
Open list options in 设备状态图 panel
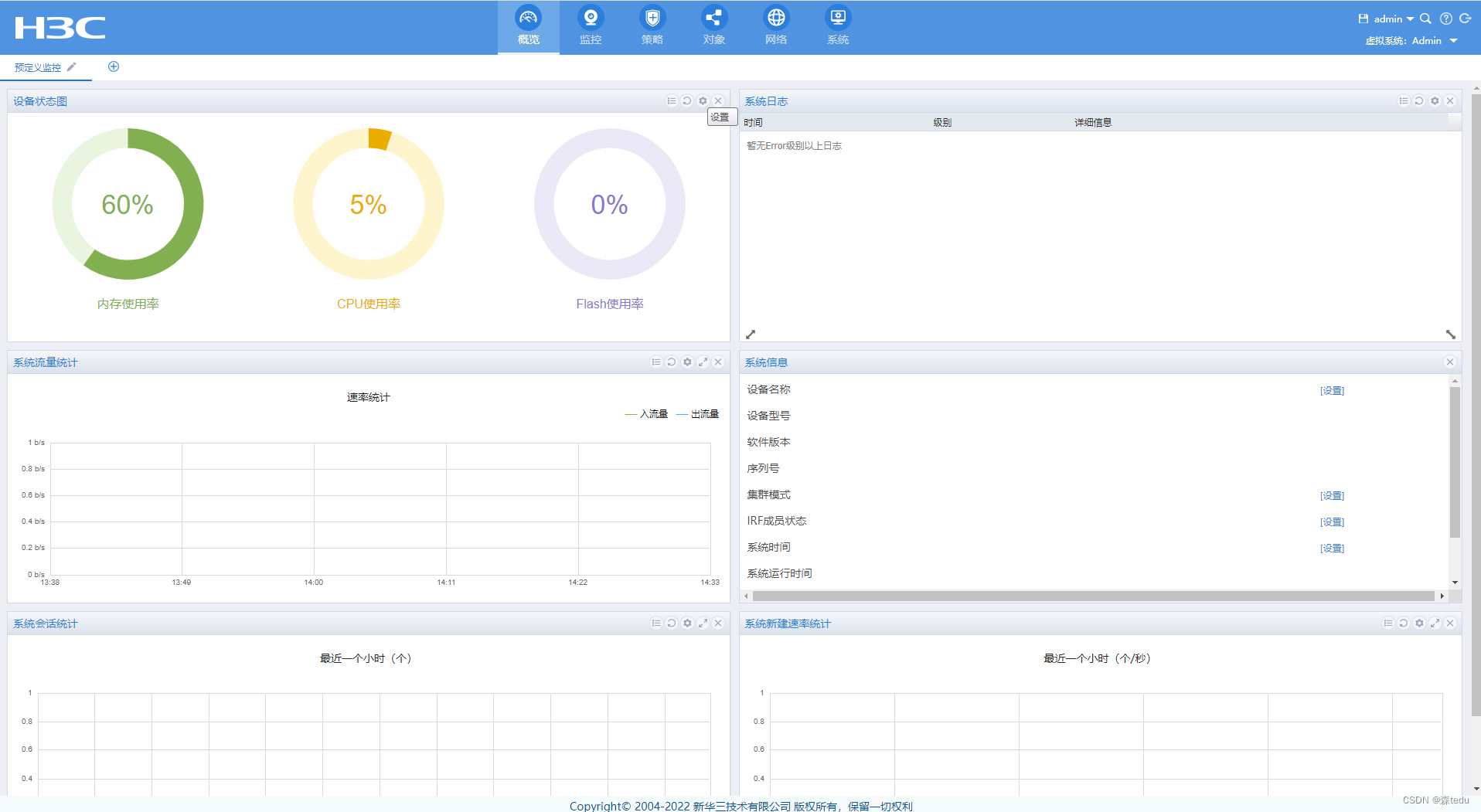672,100
